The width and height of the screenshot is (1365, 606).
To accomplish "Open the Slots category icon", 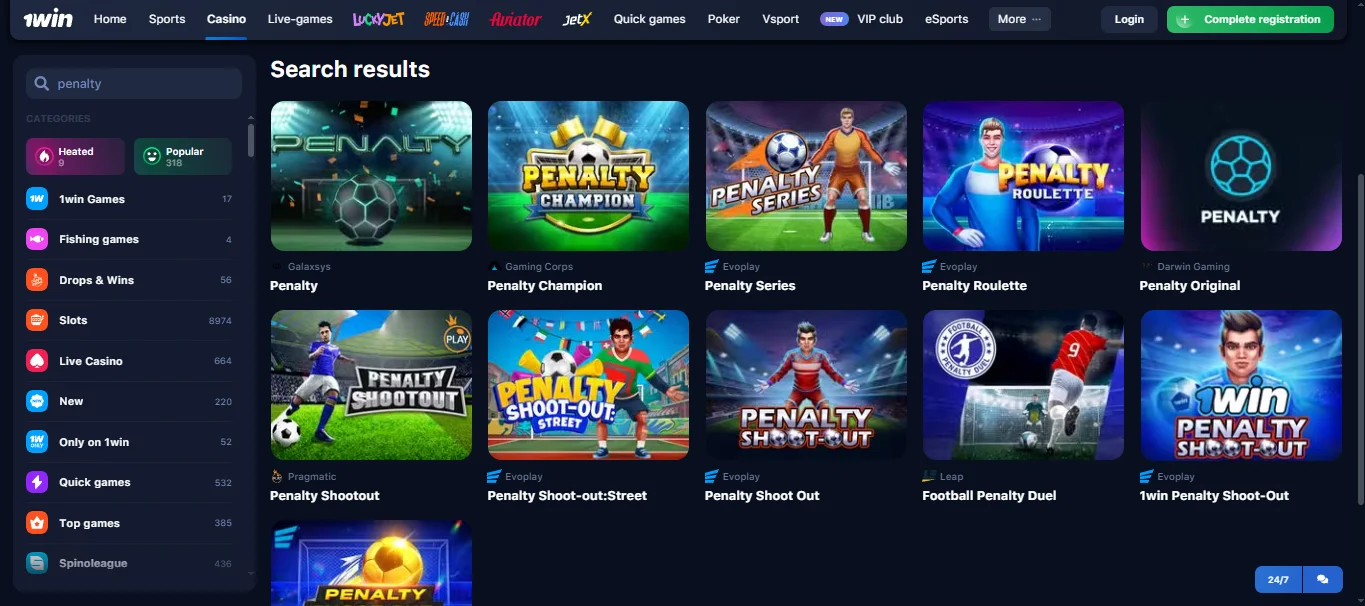I will tap(37, 320).
